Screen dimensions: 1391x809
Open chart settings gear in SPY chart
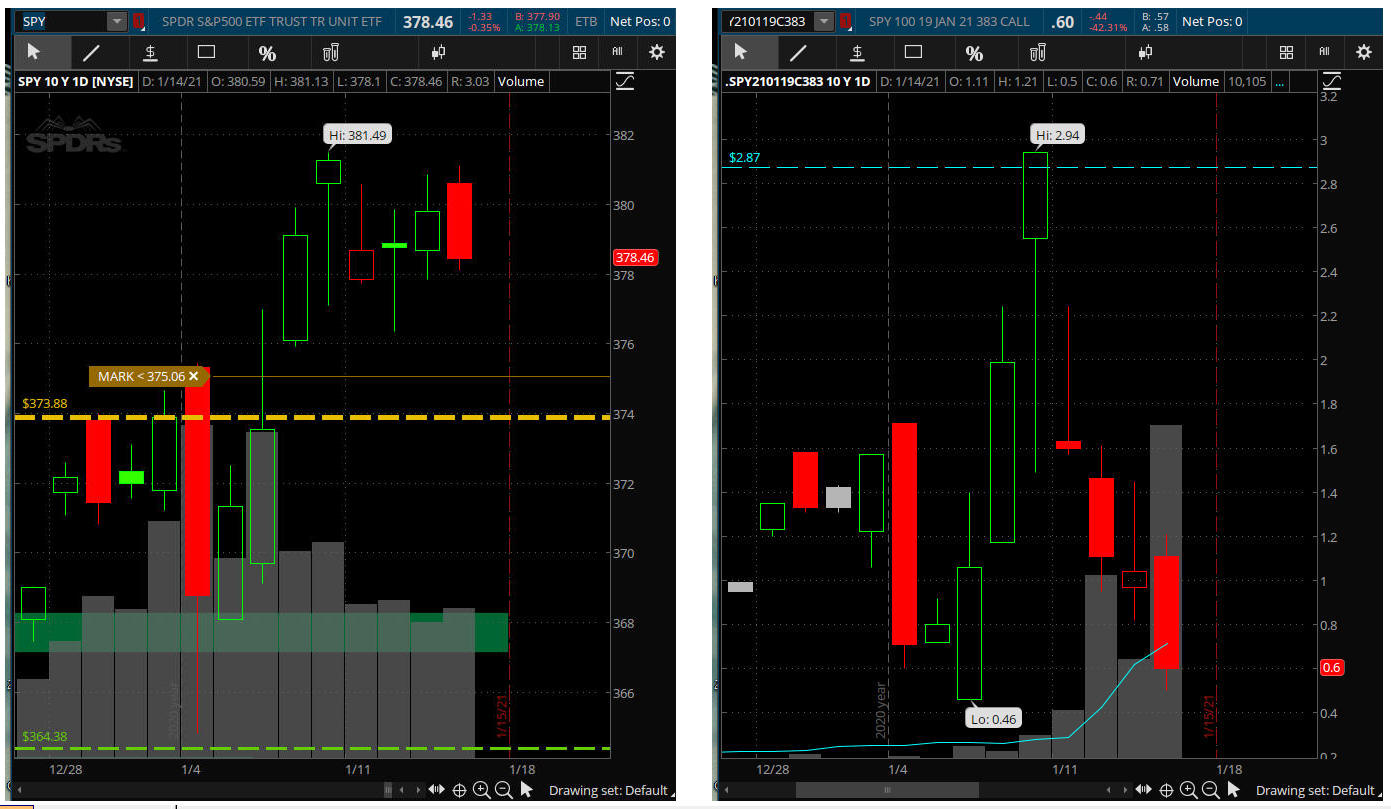[x=657, y=52]
